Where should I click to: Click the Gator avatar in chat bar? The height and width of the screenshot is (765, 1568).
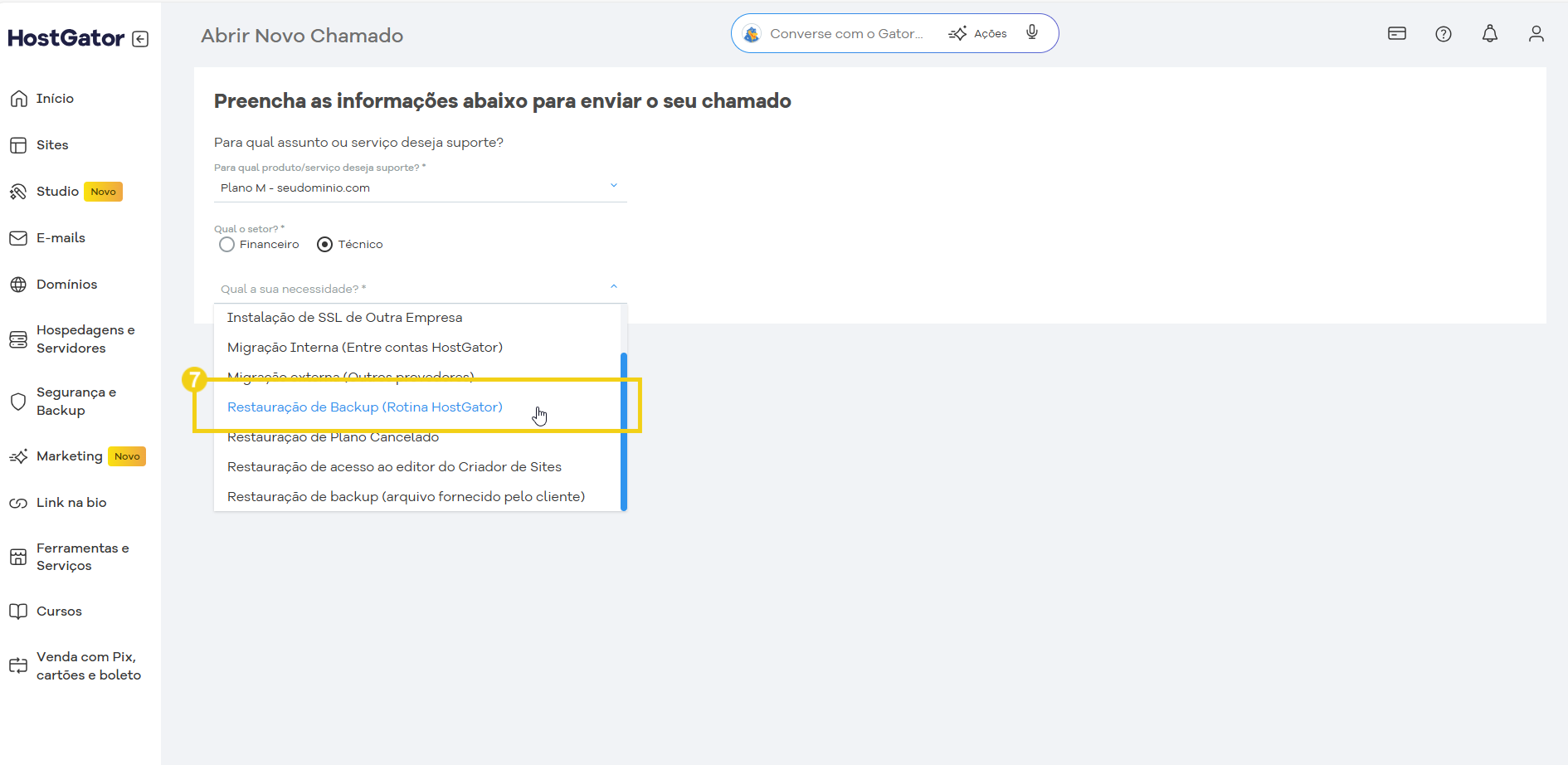(752, 34)
